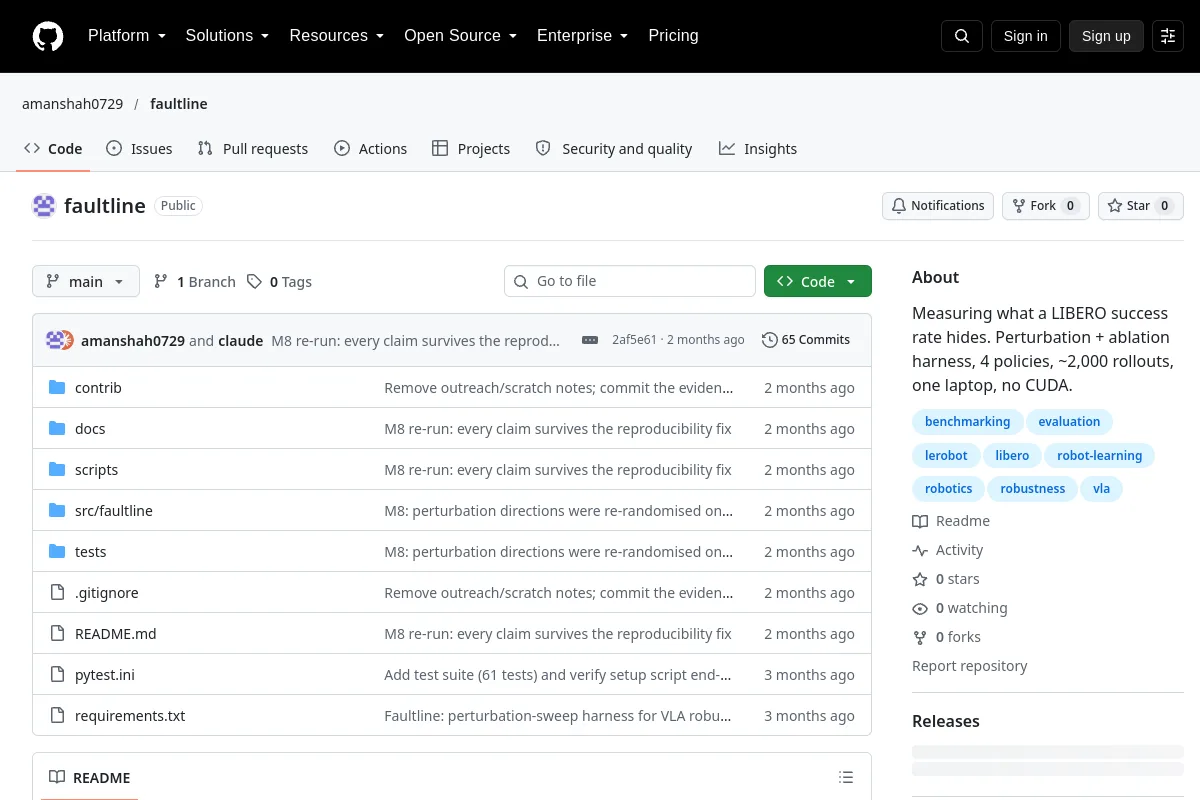
Task: Switch to the Issues tab
Action: 139,149
